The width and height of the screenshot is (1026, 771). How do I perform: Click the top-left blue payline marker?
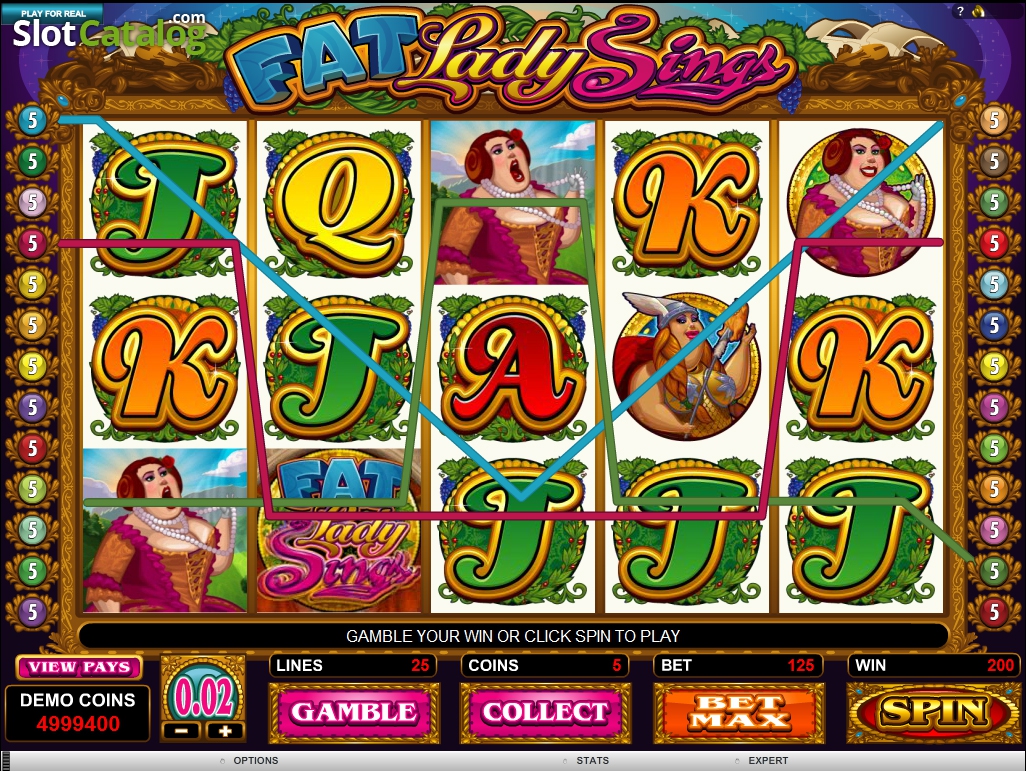coord(31,120)
